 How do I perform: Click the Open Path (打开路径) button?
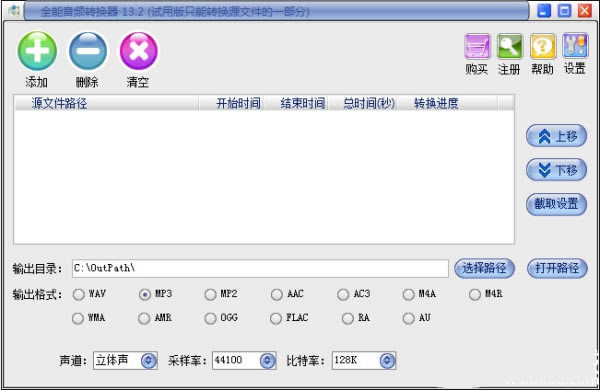[x=557, y=268]
